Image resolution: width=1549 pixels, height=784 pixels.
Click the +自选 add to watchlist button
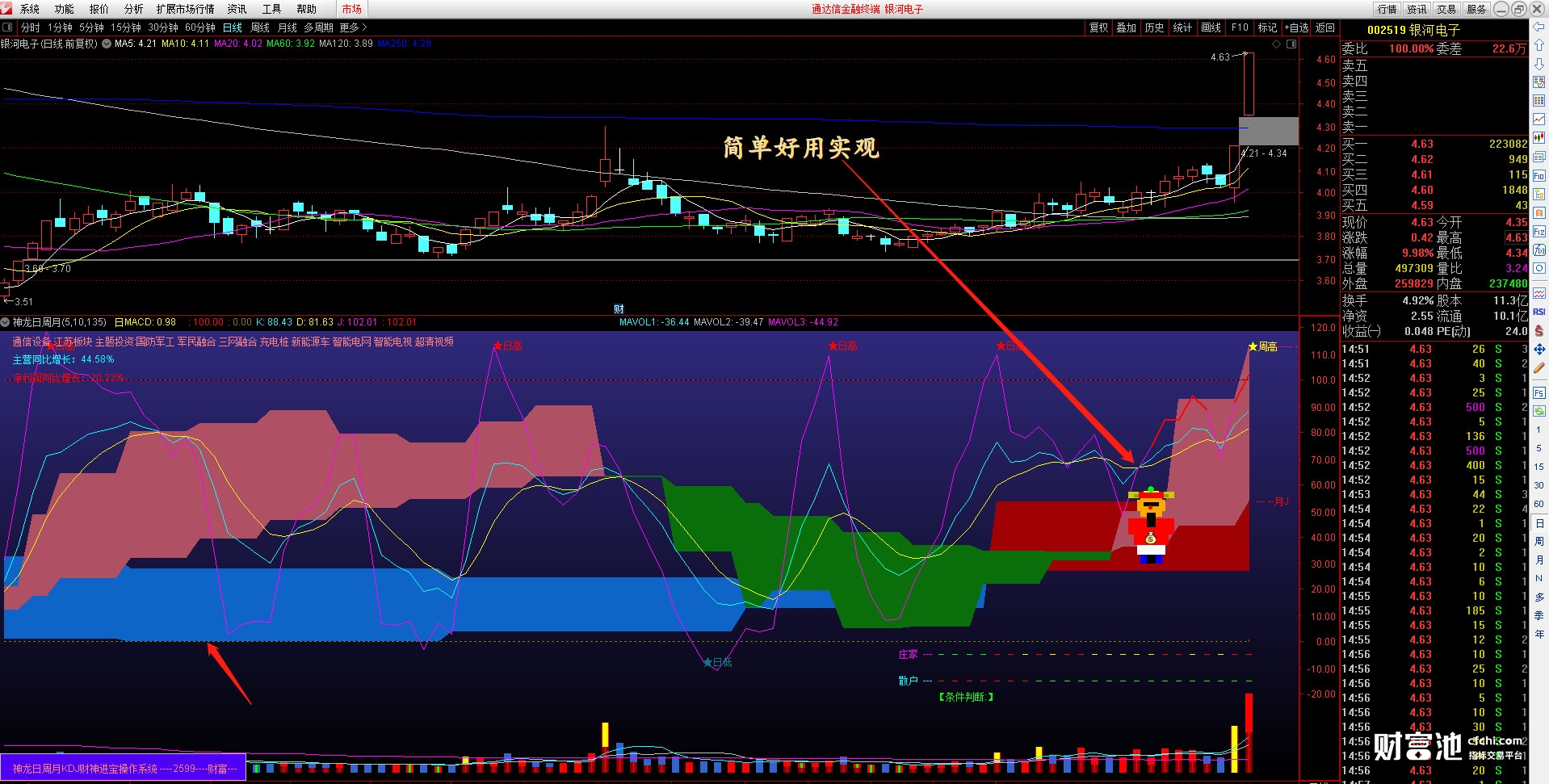1296,27
